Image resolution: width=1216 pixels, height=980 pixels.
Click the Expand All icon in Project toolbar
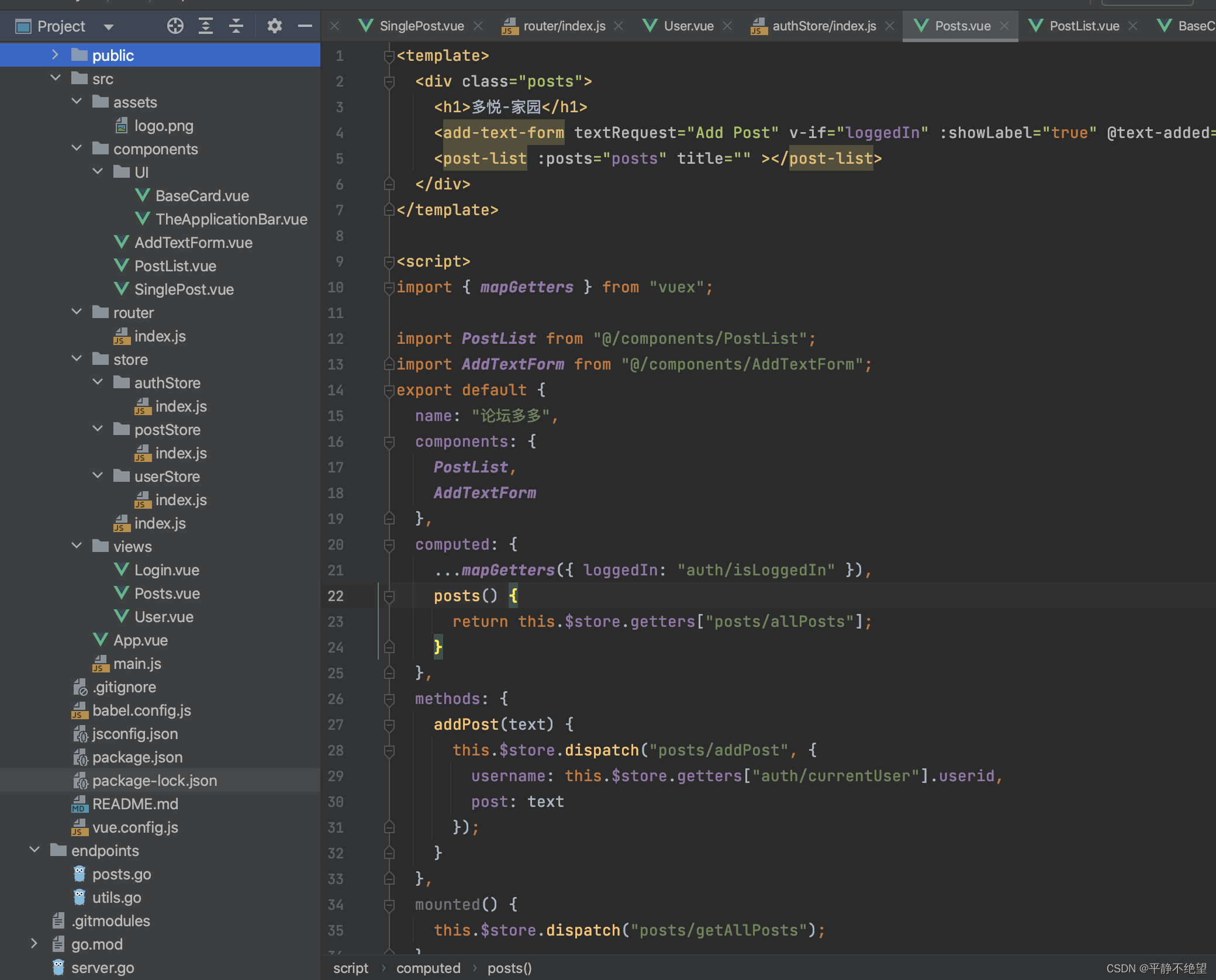point(206,26)
